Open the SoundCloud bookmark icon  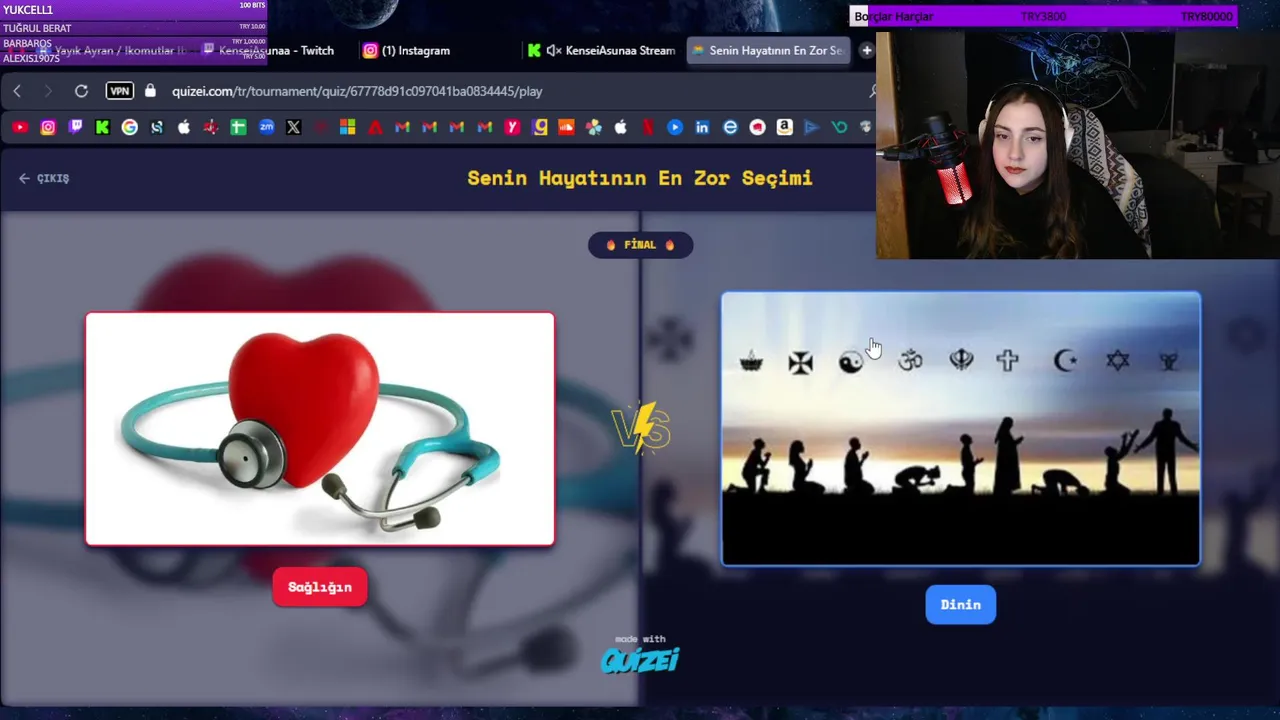pos(566,127)
